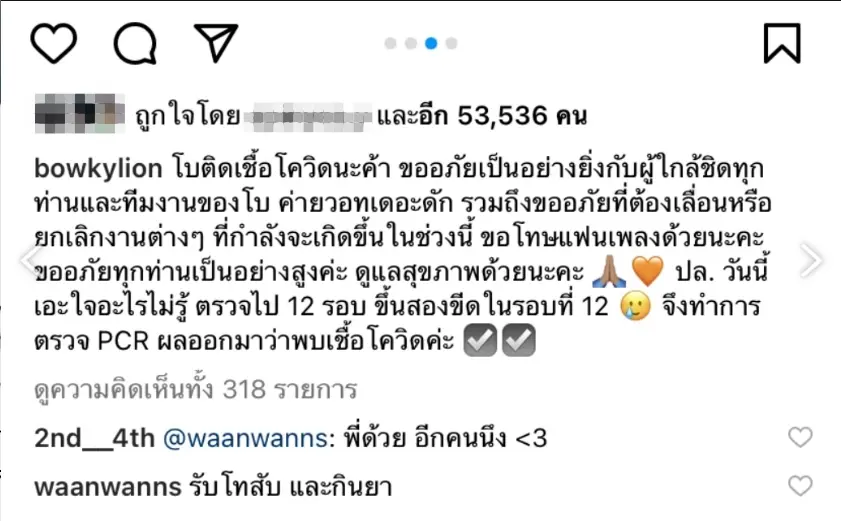This screenshot has width=841, height=521.
Task: Select the first carousel dot
Action: (390, 43)
